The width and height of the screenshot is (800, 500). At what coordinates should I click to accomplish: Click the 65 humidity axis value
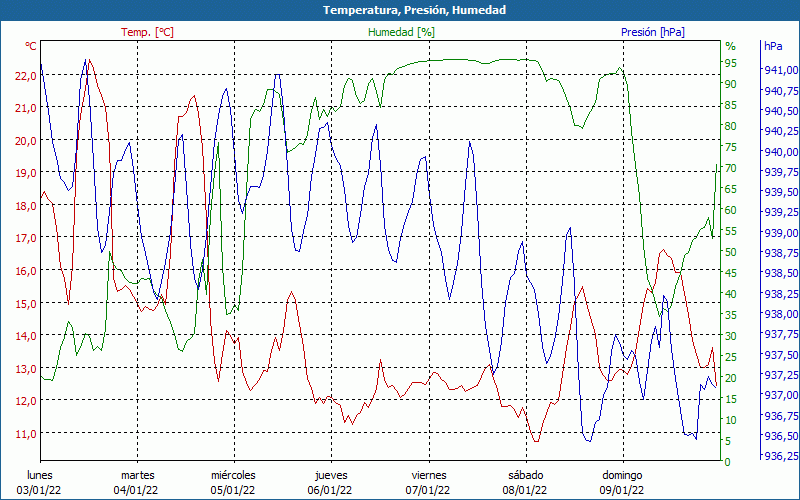coord(731,189)
